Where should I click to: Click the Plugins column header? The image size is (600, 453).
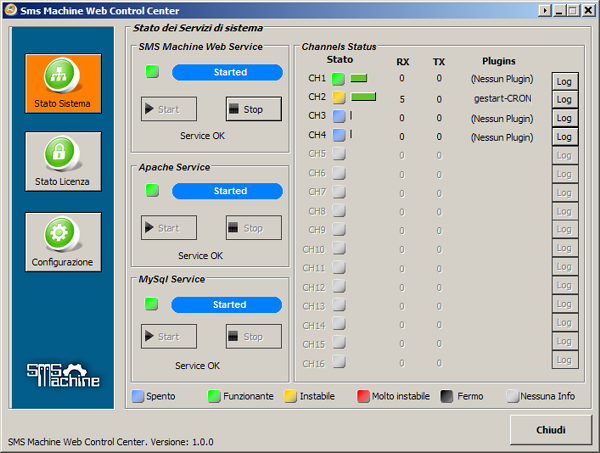(499, 61)
